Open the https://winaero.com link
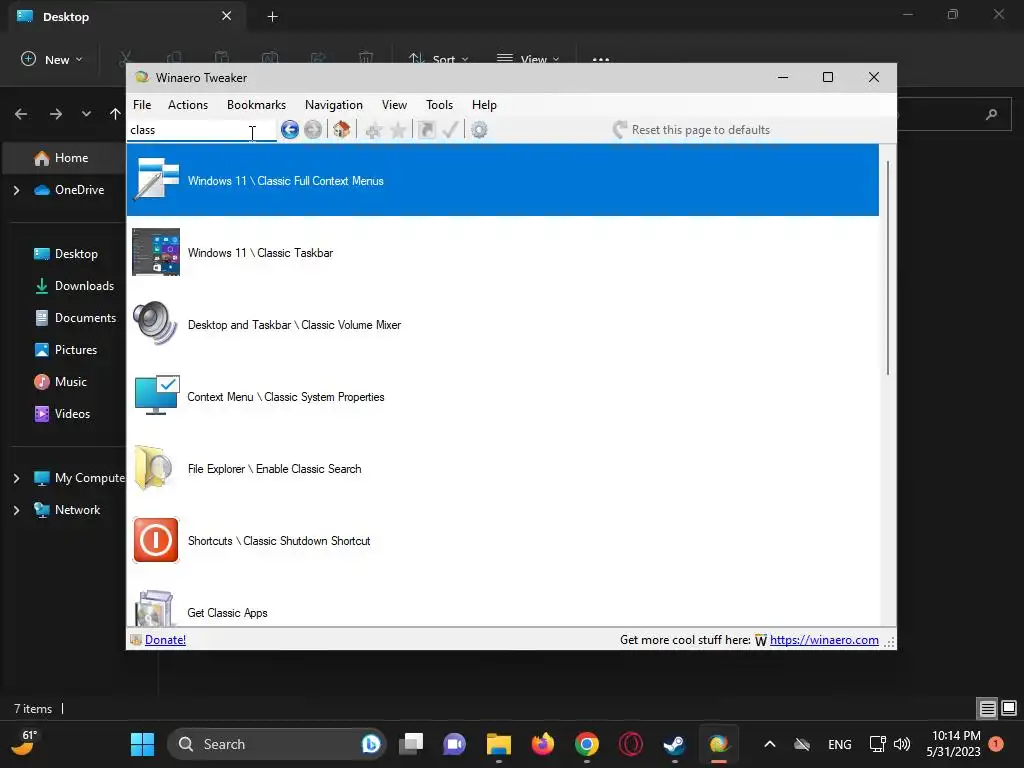The width and height of the screenshot is (1024, 768). pos(824,640)
